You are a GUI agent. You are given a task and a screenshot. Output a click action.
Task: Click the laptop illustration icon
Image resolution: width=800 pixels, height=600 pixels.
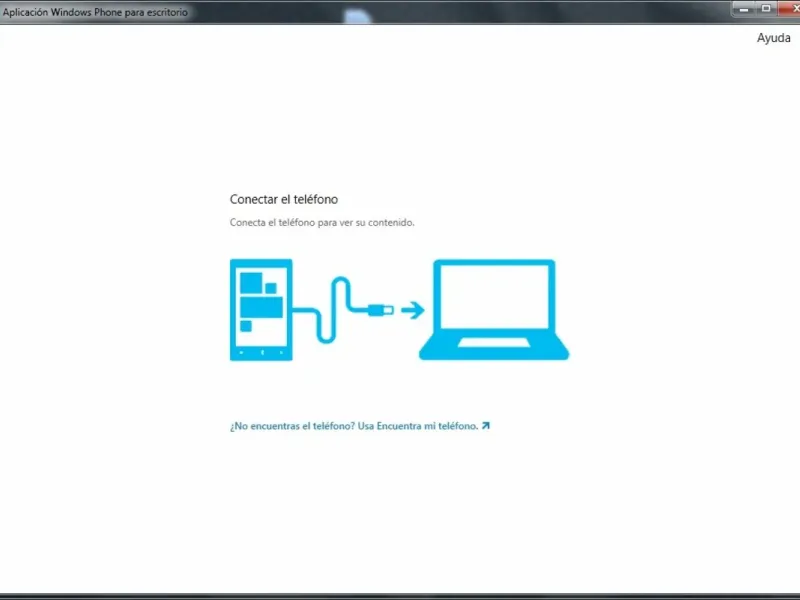[x=494, y=310]
